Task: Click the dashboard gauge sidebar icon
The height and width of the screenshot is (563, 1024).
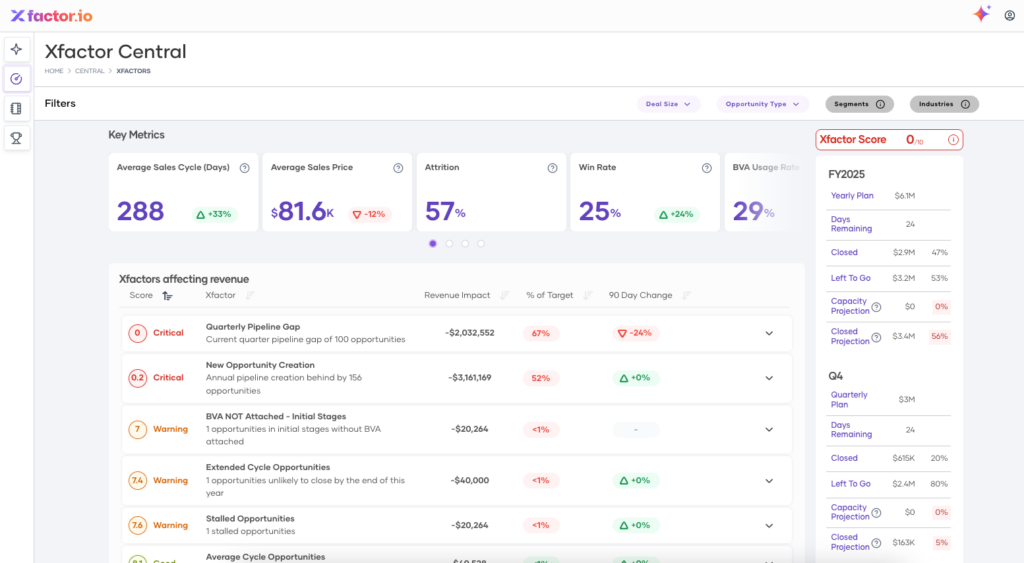Action: pyautogui.click(x=16, y=79)
